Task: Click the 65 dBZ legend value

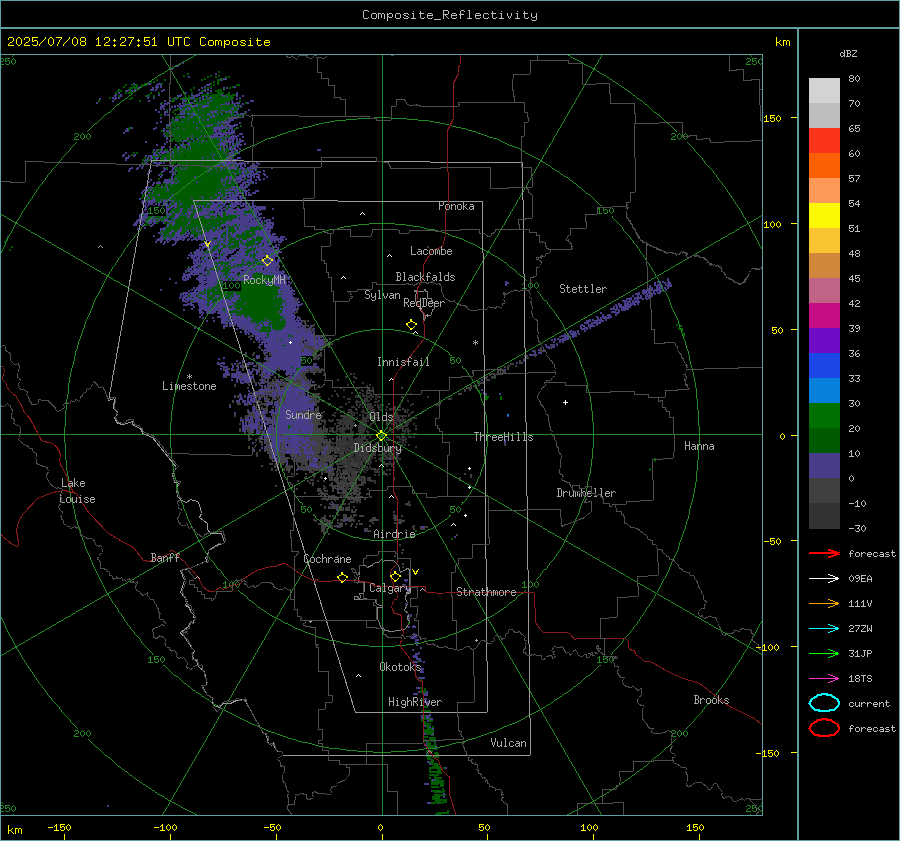Action: 854,129
